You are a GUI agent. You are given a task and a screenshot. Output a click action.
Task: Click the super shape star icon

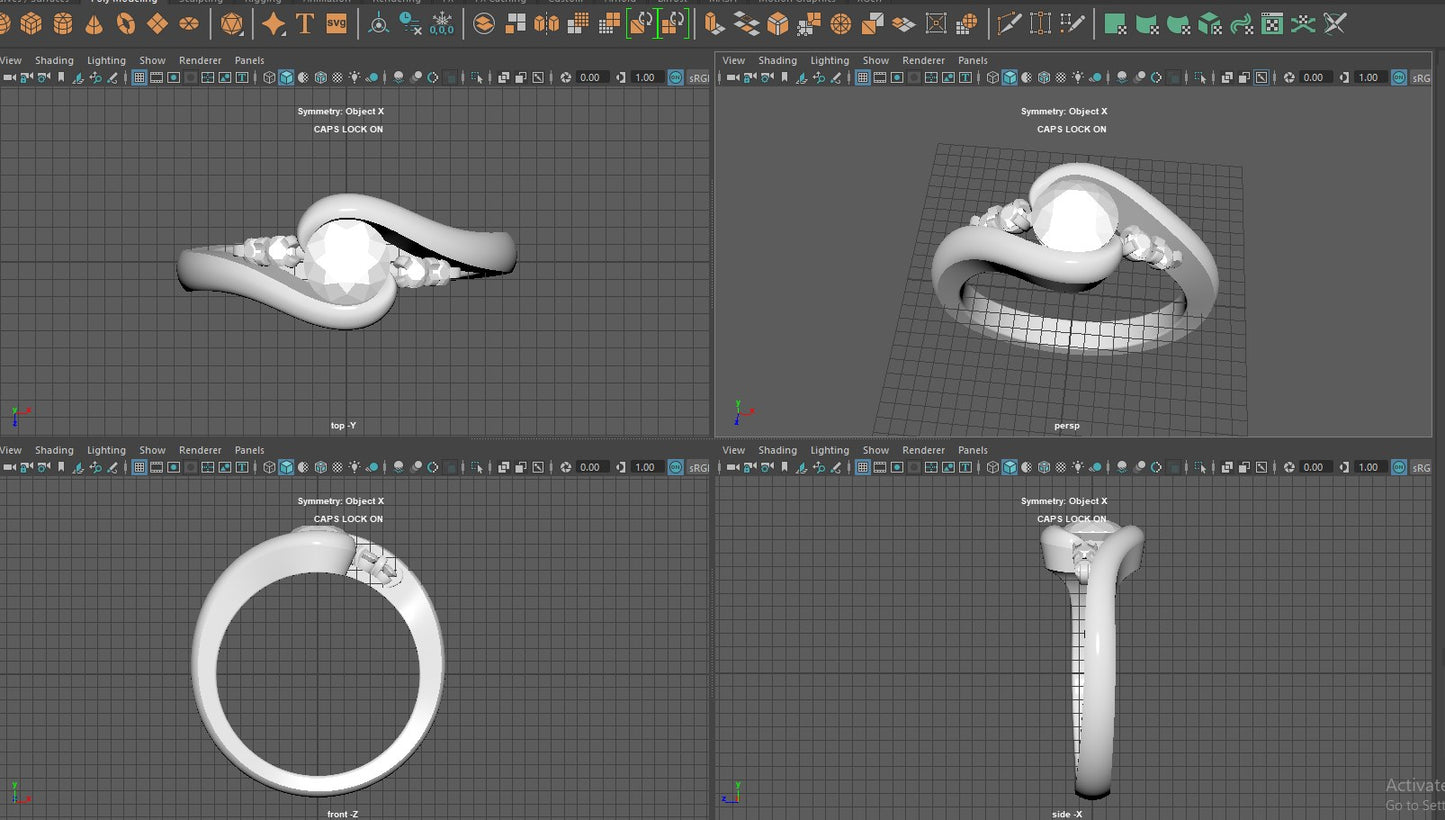[x=273, y=23]
